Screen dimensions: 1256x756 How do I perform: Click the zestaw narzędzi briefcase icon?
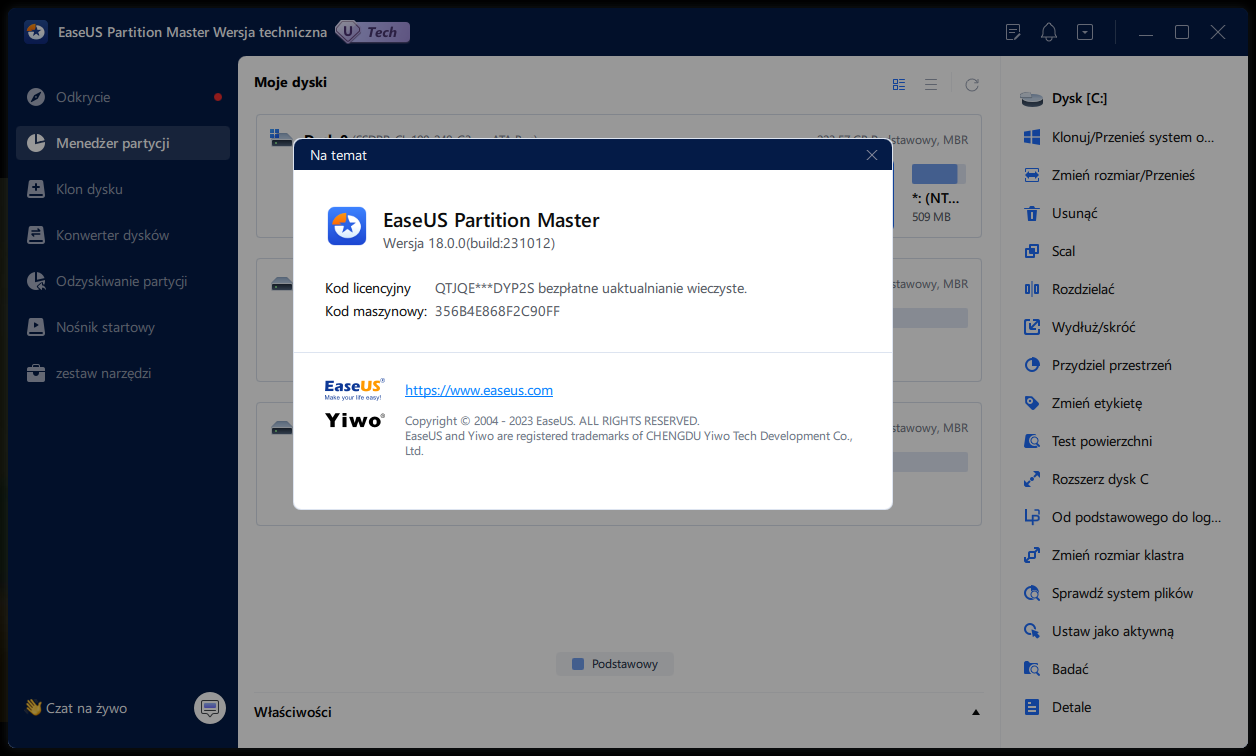pyautogui.click(x=36, y=373)
